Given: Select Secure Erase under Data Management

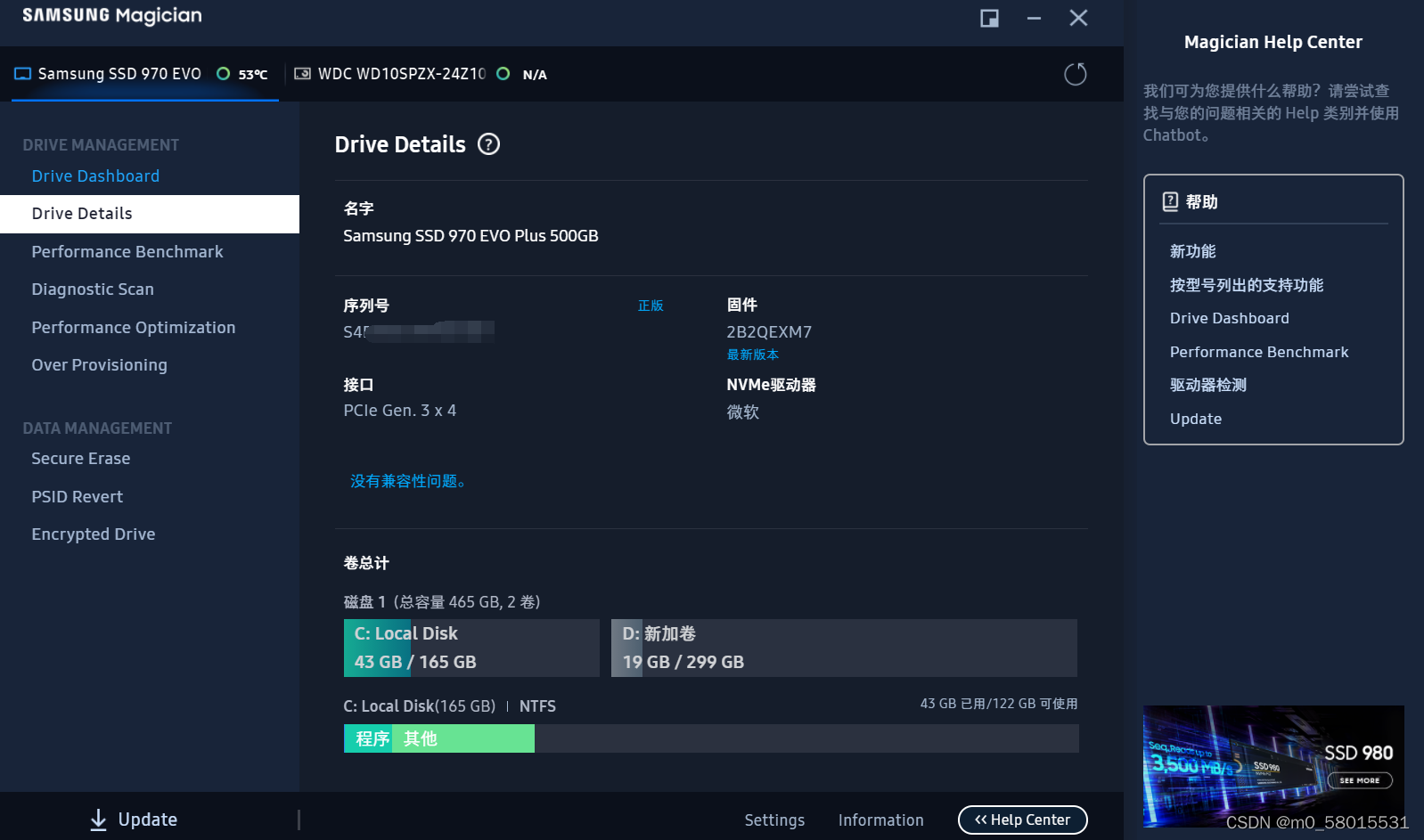Looking at the screenshot, I should tap(81, 459).
